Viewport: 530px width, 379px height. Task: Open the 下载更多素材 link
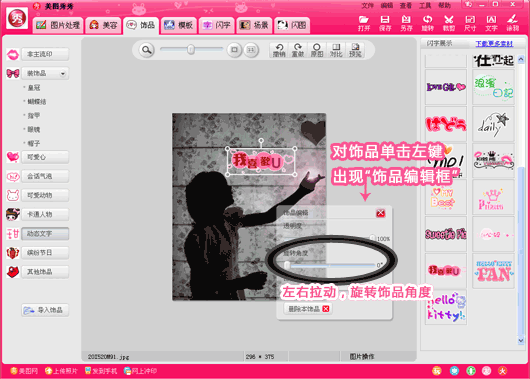(x=494, y=44)
